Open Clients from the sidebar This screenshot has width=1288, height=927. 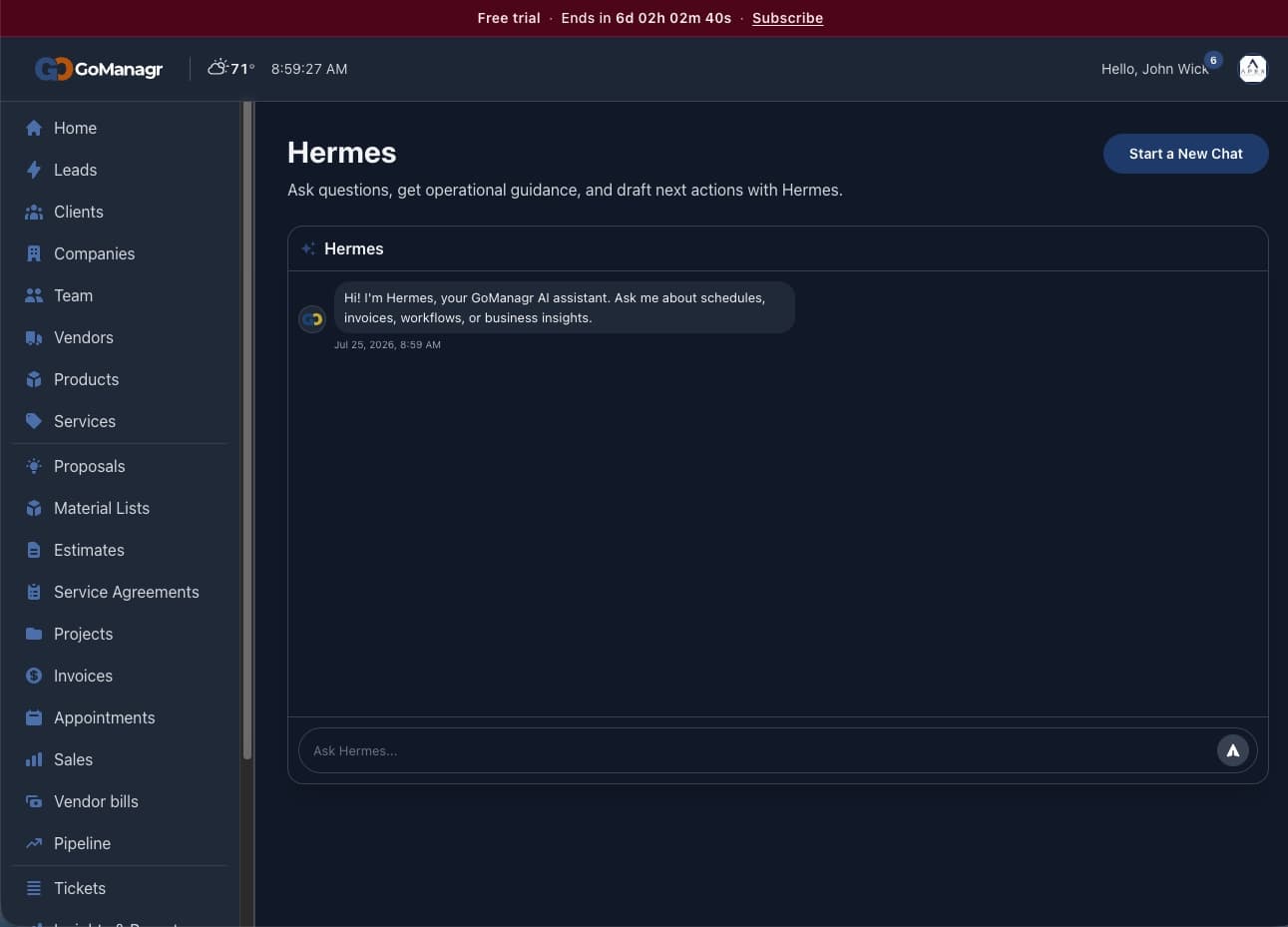click(121, 212)
